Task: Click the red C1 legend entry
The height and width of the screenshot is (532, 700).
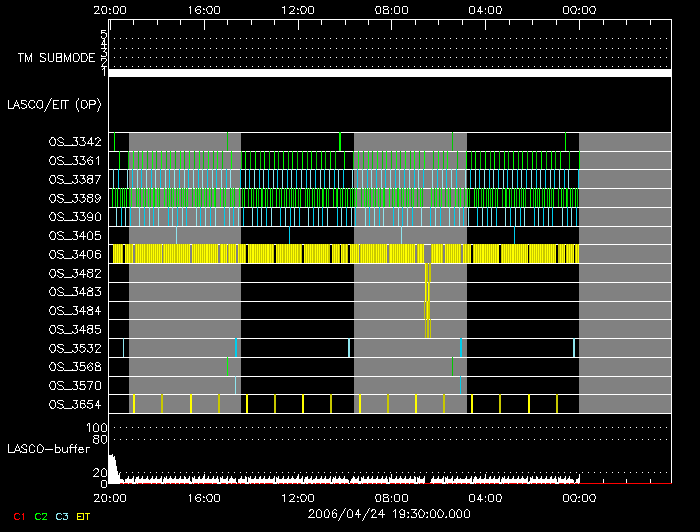Action: coord(19,516)
